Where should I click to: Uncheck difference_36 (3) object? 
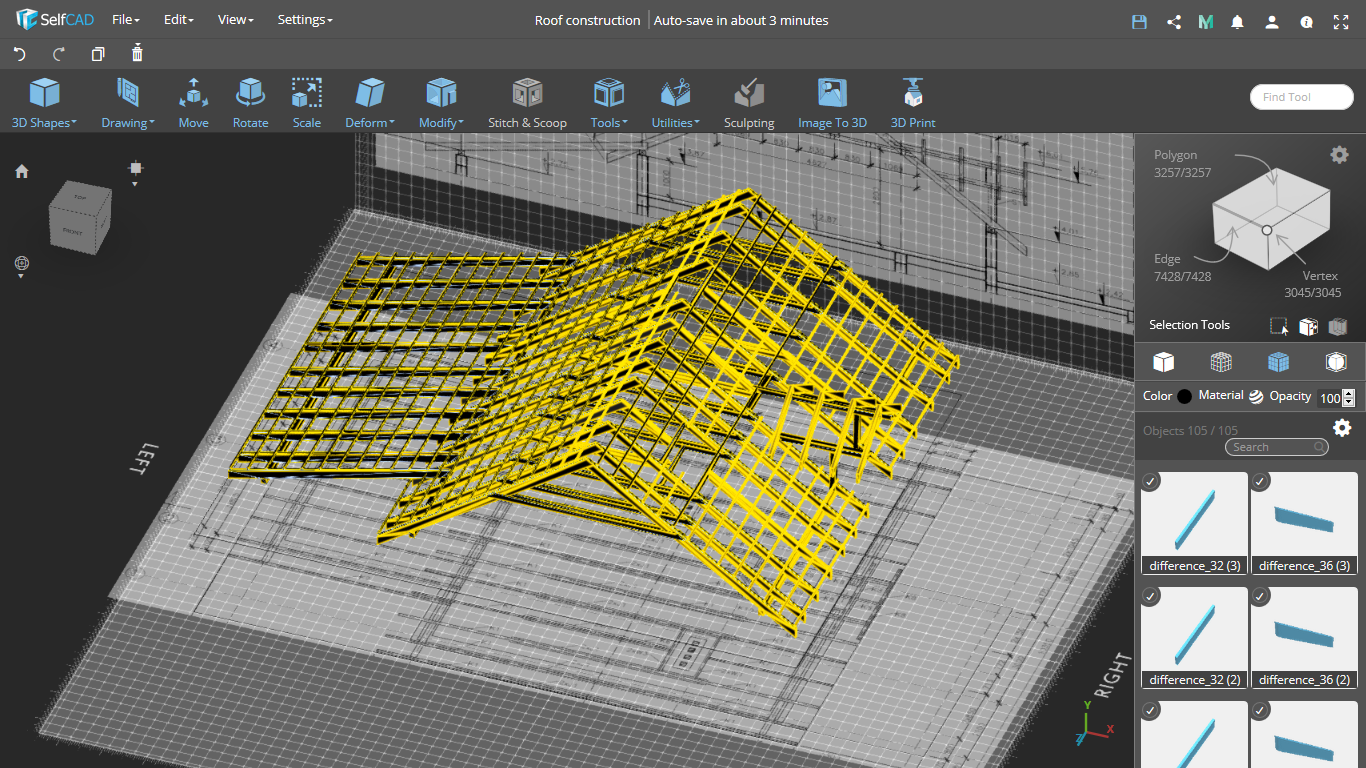pos(1260,482)
